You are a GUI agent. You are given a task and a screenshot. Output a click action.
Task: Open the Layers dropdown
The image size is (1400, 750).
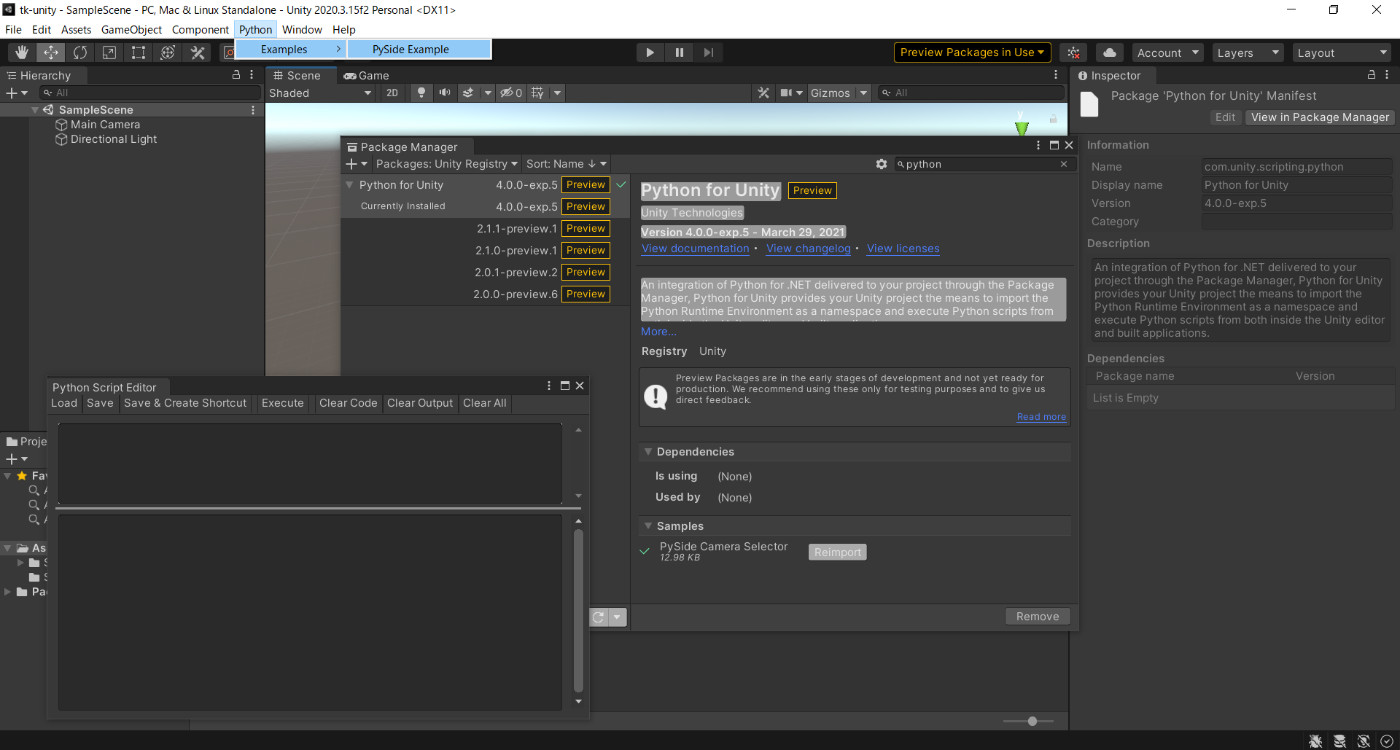point(1248,53)
